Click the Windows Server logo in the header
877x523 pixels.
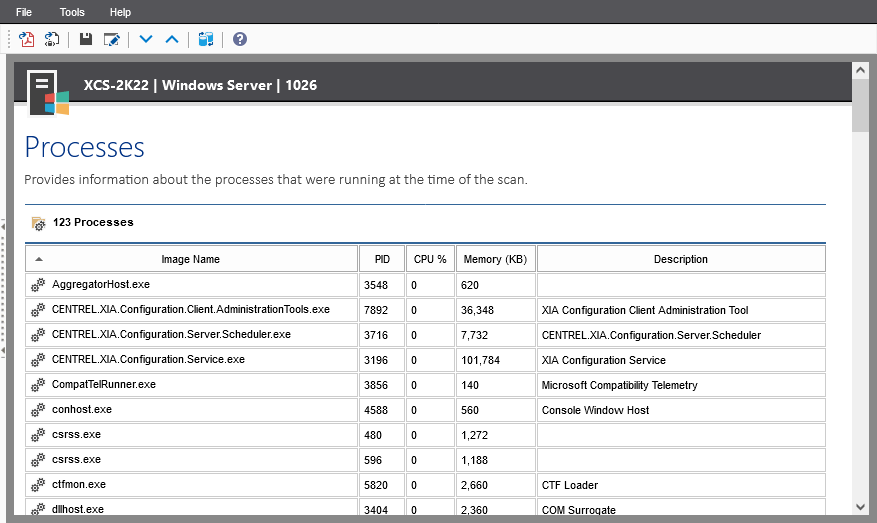point(49,93)
